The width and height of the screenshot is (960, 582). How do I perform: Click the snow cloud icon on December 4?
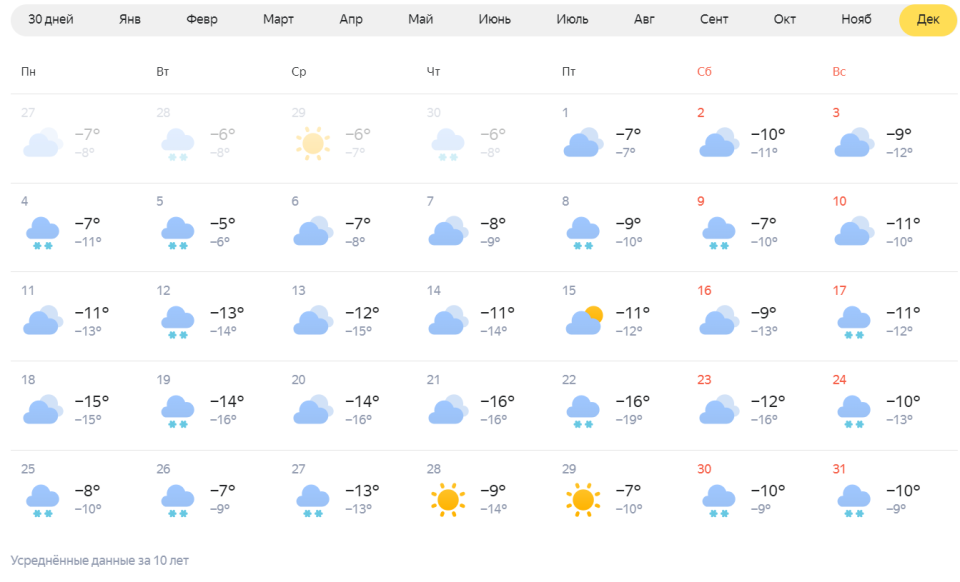point(42,233)
